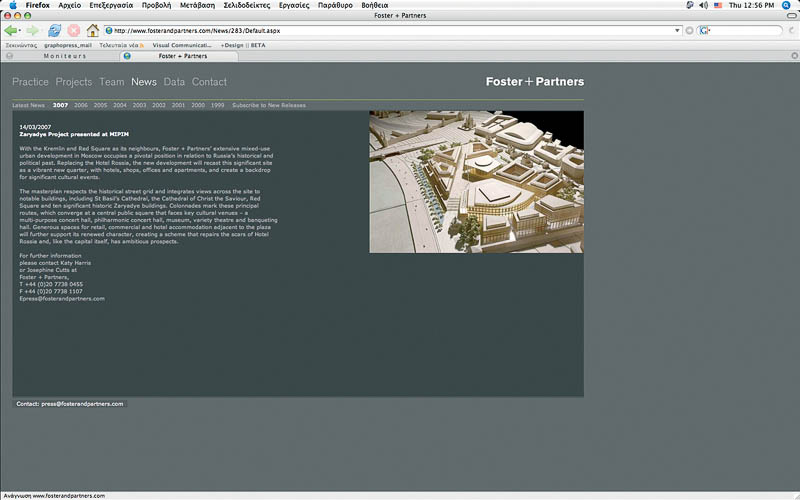Open the graphopress_mail bookmark
The image size is (800, 500).
click(x=68, y=45)
